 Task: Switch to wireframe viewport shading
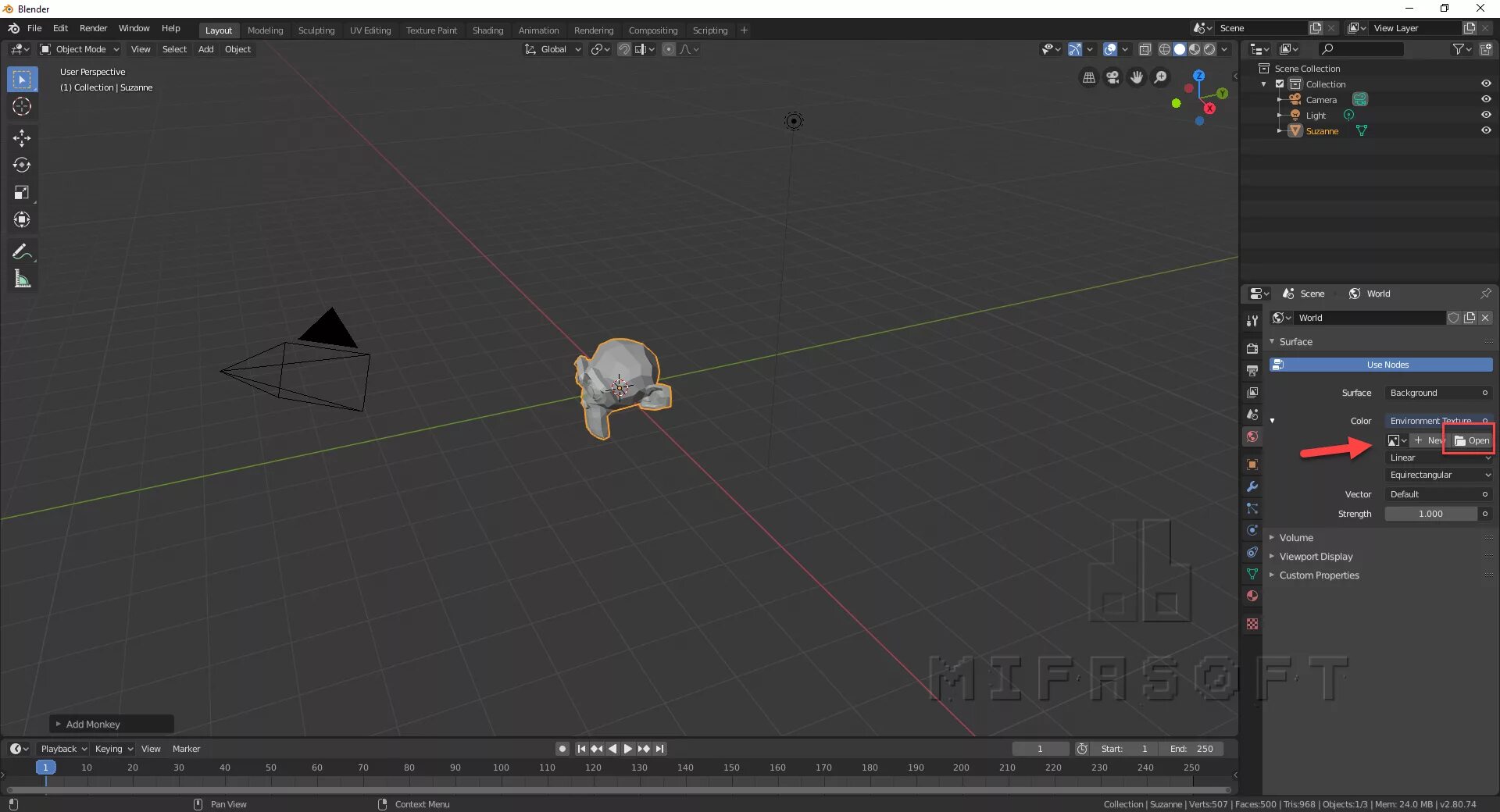coord(1165,49)
